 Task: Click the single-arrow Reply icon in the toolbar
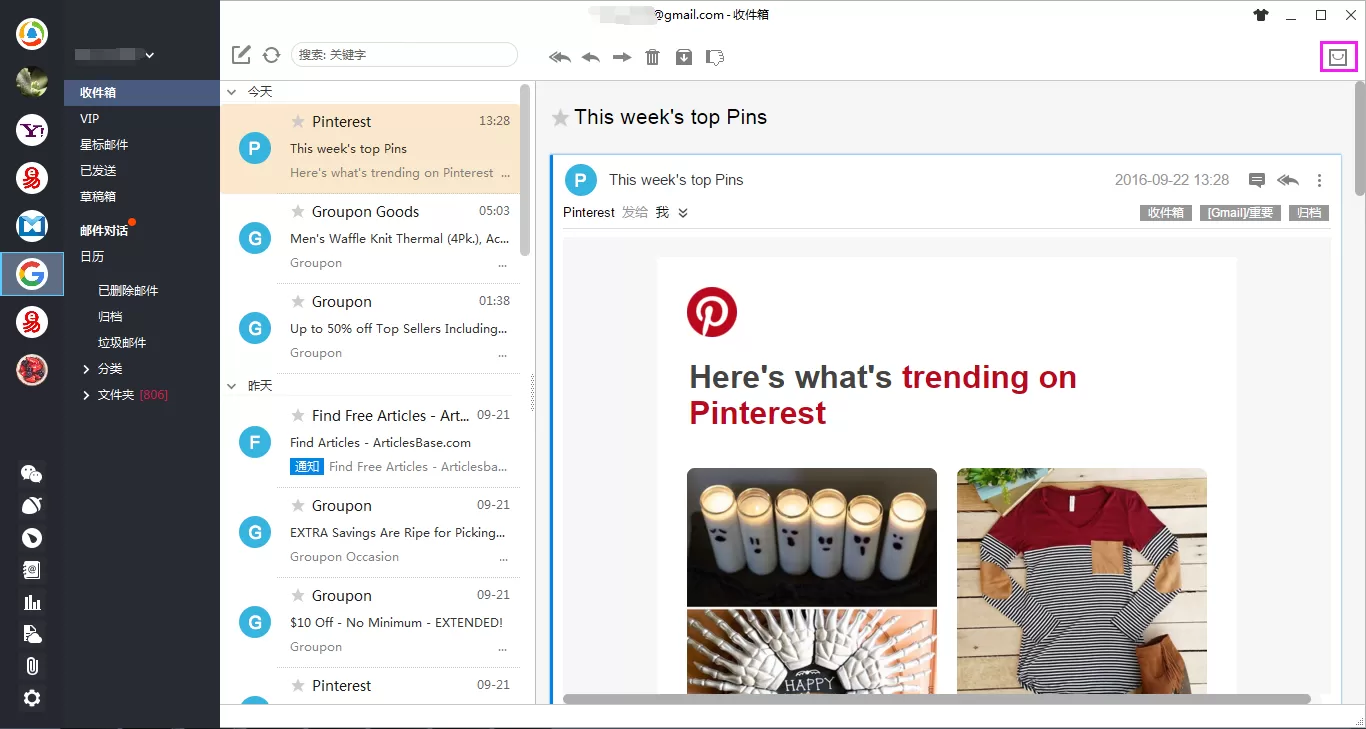(x=591, y=57)
